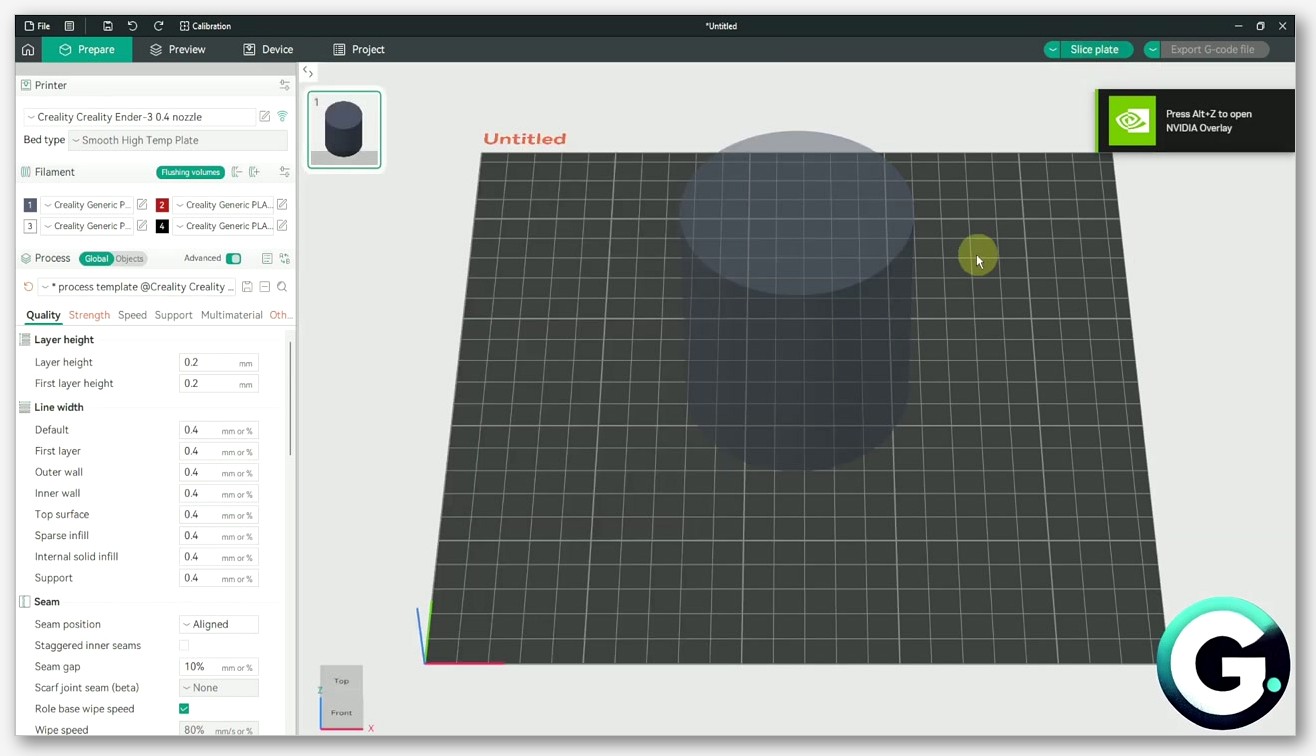1316x756 pixels.
Task: Click the Layer height input field
Action: click(219, 363)
